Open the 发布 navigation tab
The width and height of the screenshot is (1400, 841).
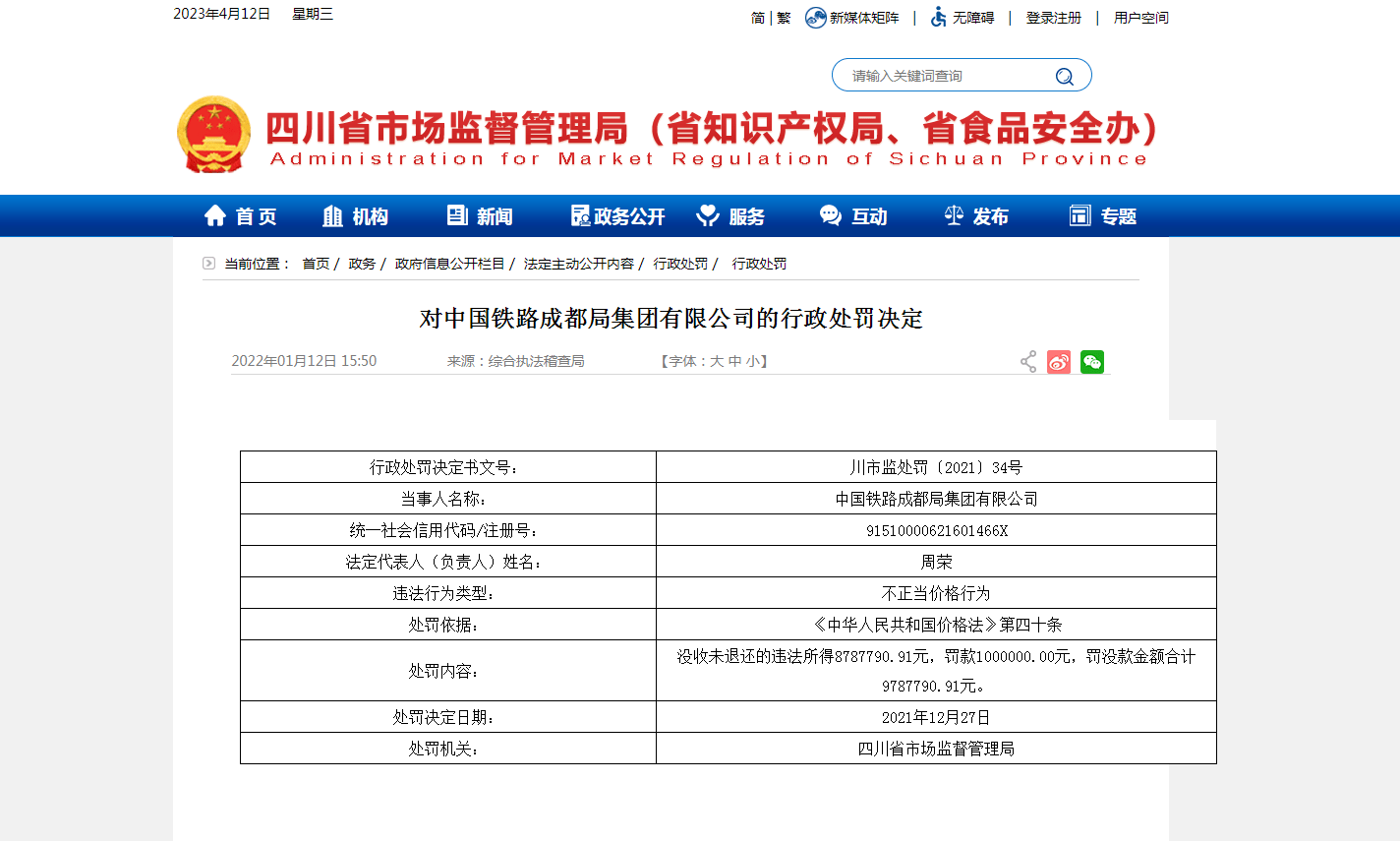point(976,216)
